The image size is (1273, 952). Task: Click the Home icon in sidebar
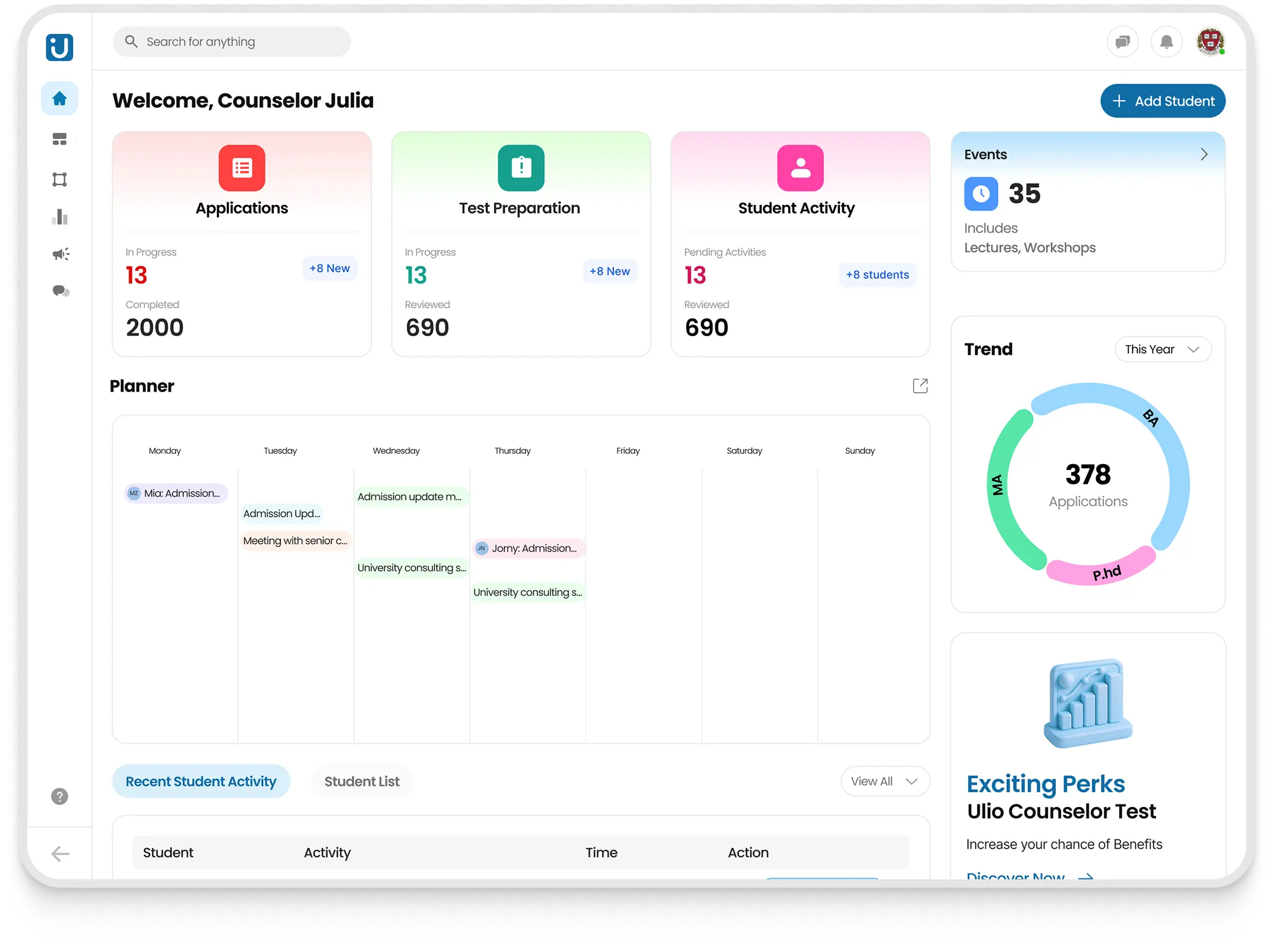click(x=59, y=98)
